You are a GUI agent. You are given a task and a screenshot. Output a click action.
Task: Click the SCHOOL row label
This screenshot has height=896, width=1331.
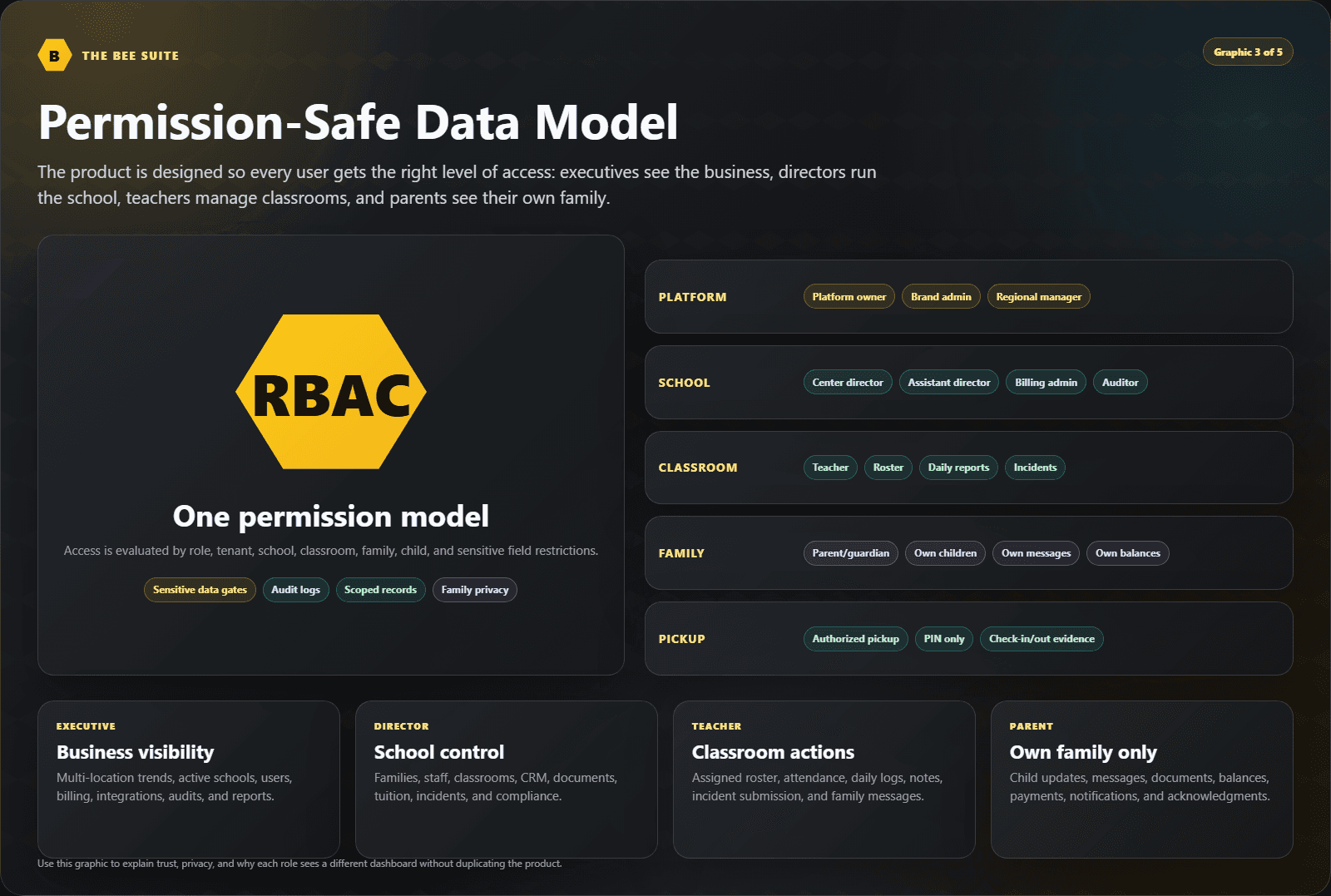click(684, 383)
